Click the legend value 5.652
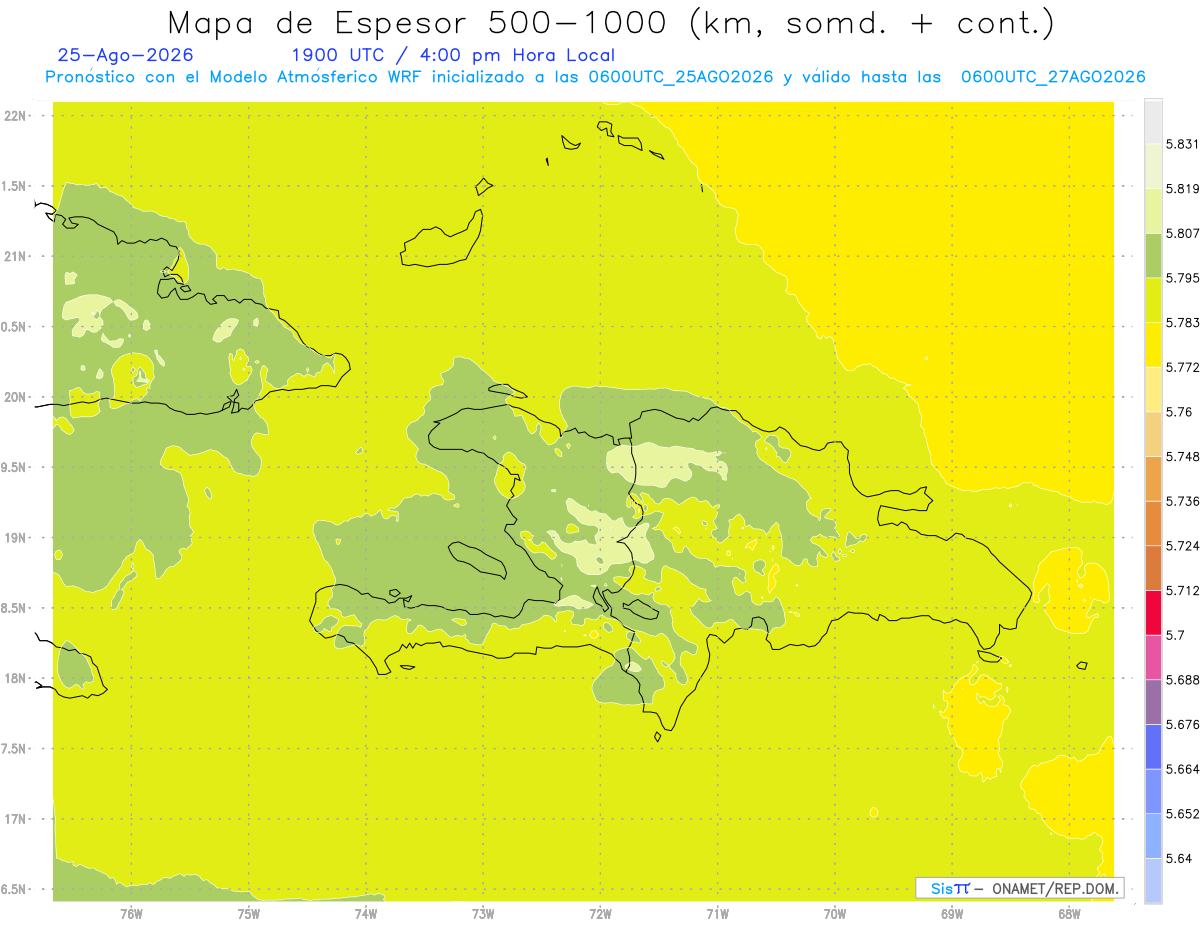 (1182, 814)
